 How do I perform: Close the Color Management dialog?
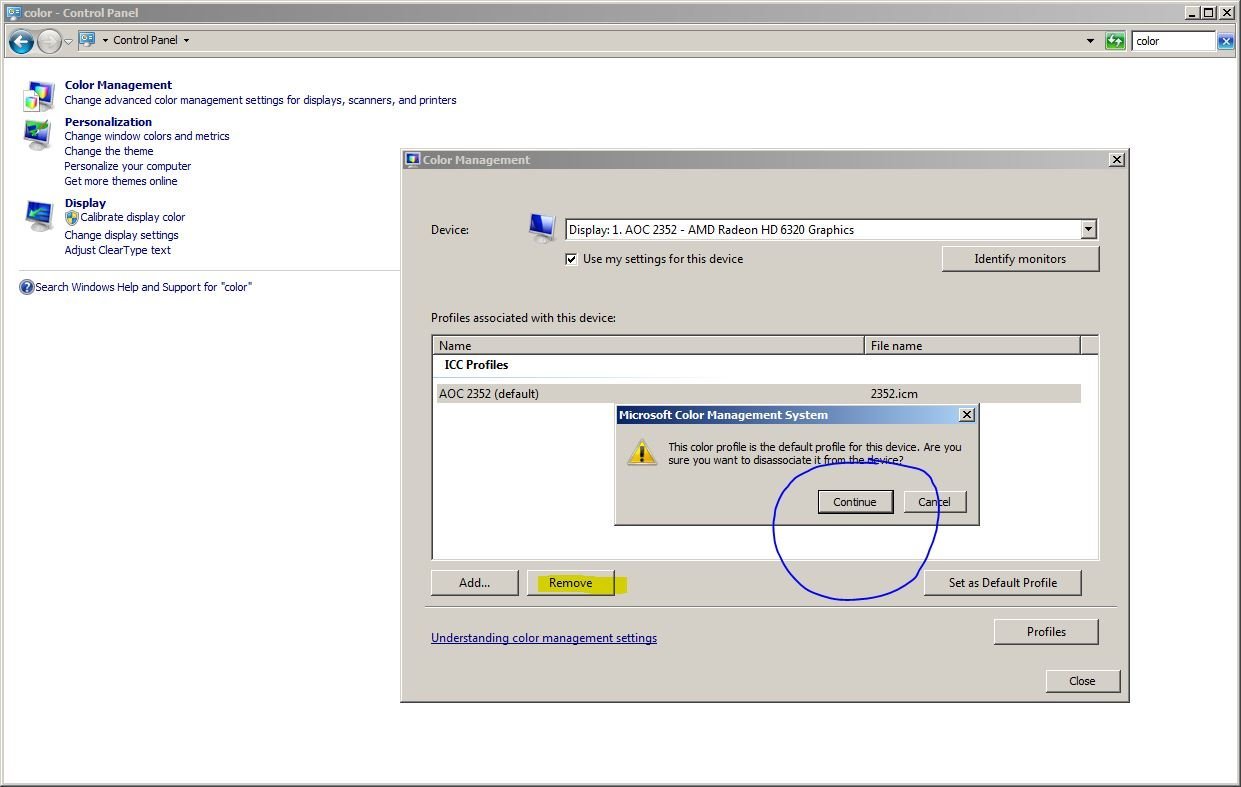(x=1117, y=160)
